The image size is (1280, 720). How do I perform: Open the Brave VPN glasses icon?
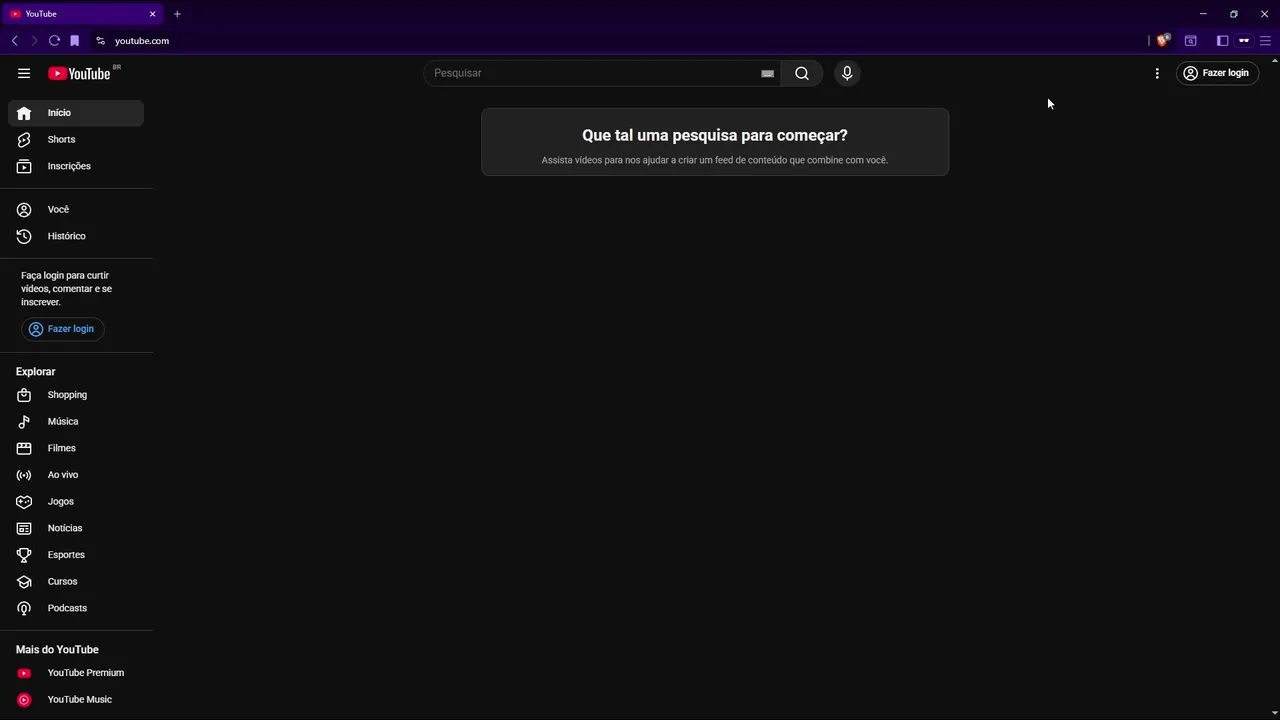pyautogui.click(x=1244, y=41)
